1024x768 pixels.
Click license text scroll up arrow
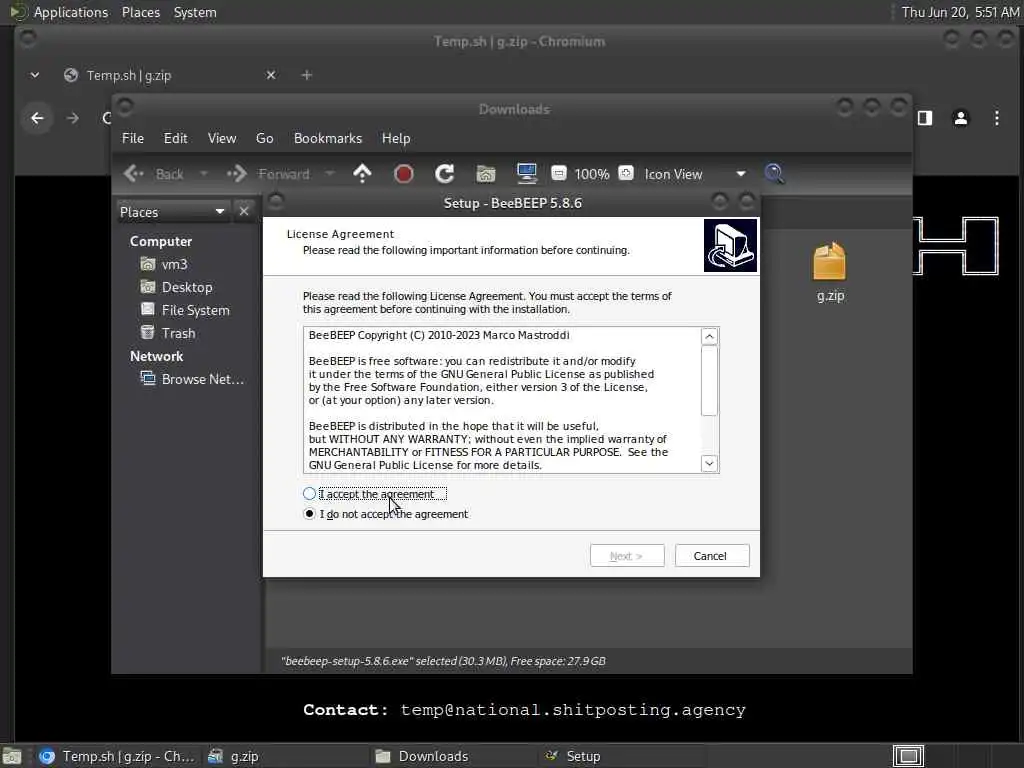point(709,336)
